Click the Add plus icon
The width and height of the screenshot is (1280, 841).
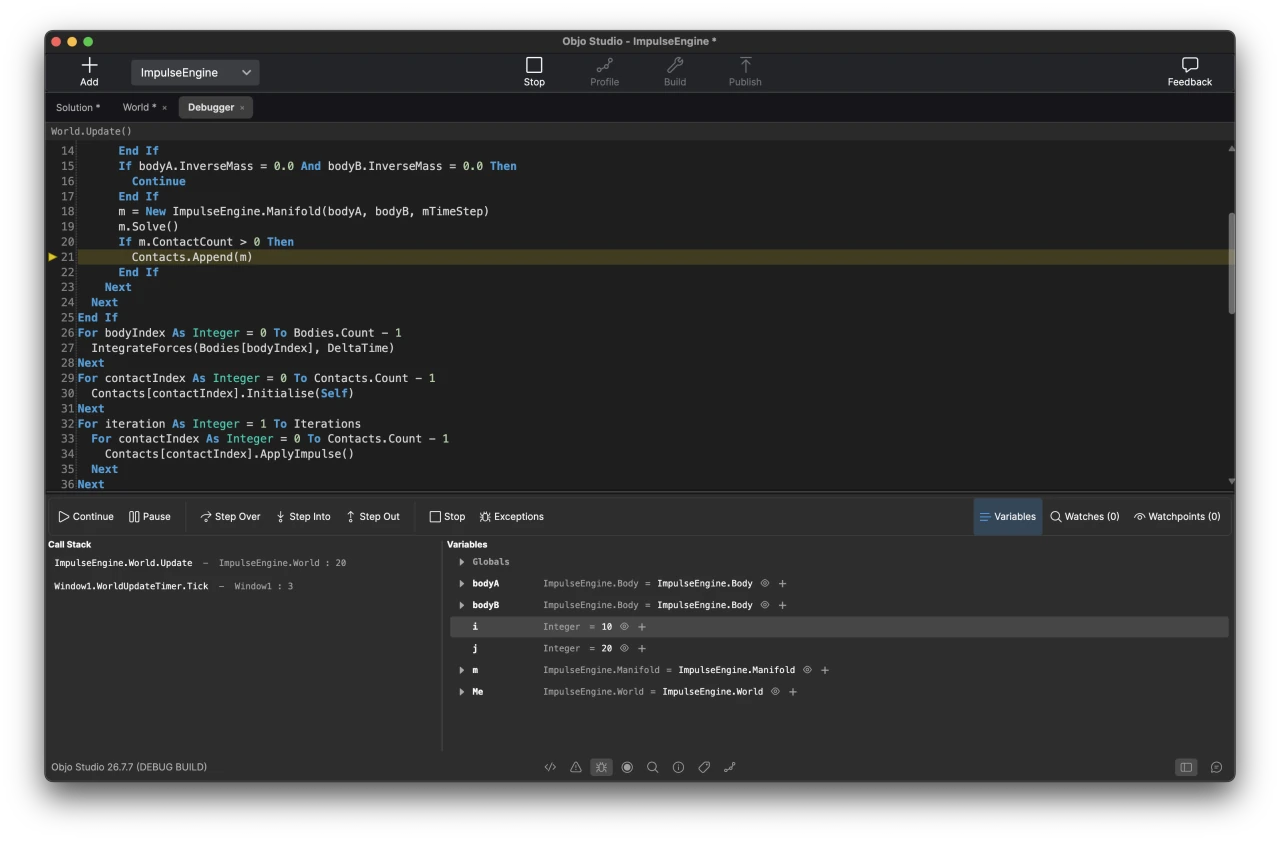pos(89,65)
